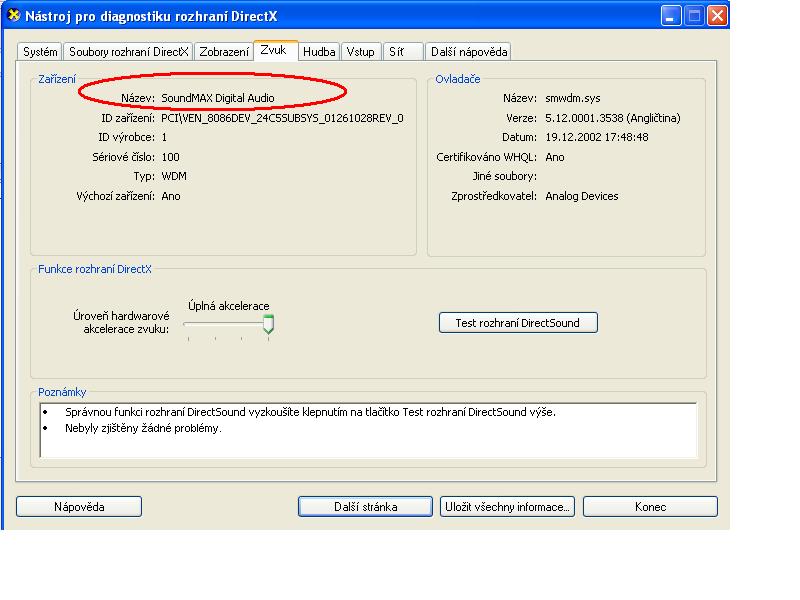Viewport: 800px width, 600px height.
Task: Click the version 5.12.0001.3538 text
Action: tap(613, 118)
